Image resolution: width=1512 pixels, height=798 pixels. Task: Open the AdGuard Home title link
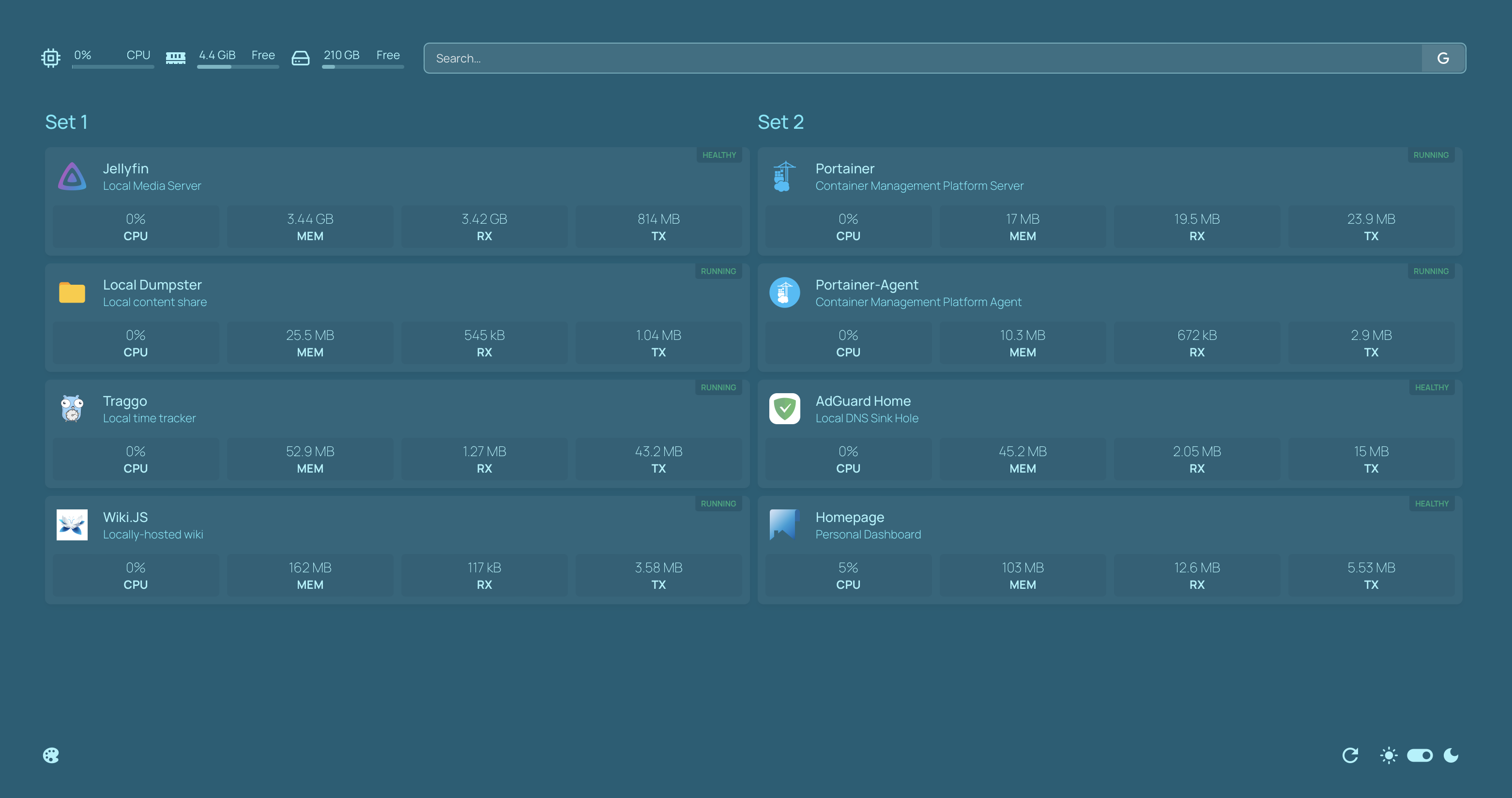tap(863, 401)
